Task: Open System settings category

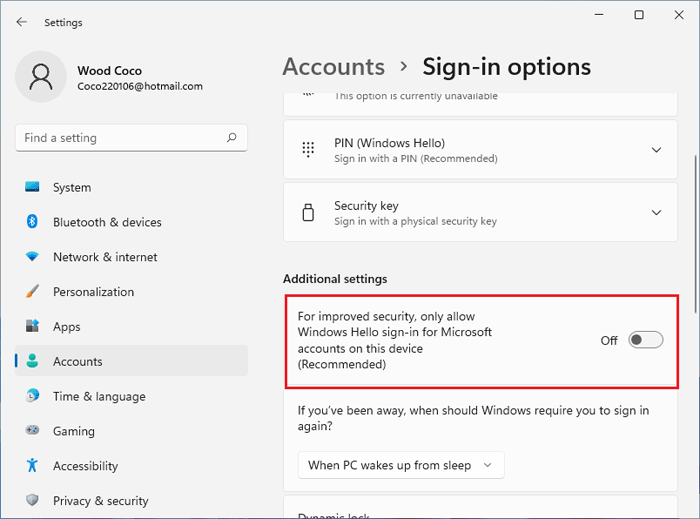Action: 131,187
